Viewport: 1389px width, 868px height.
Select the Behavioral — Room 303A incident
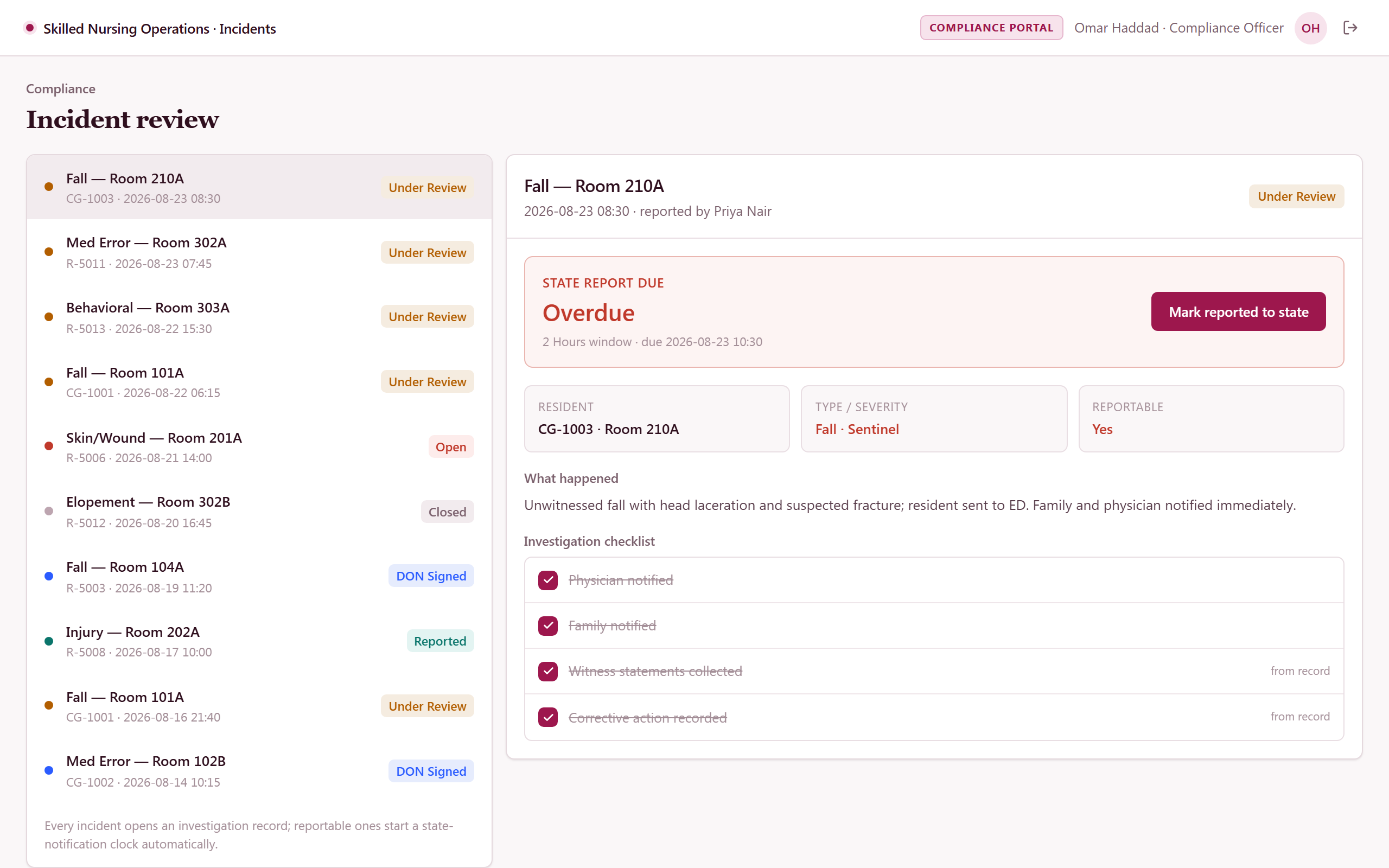pos(259,317)
